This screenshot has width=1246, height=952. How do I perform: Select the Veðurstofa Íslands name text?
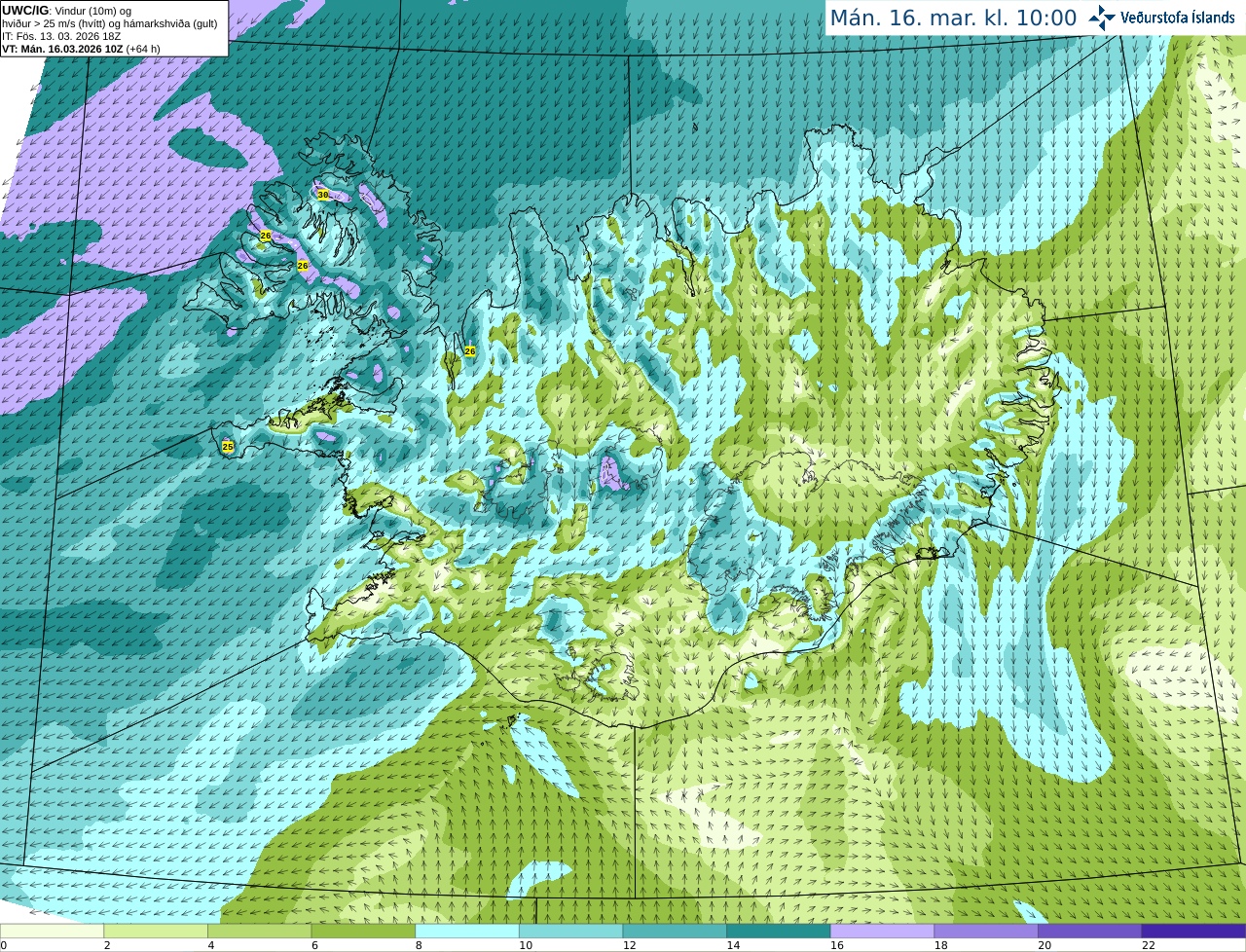(1177, 18)
